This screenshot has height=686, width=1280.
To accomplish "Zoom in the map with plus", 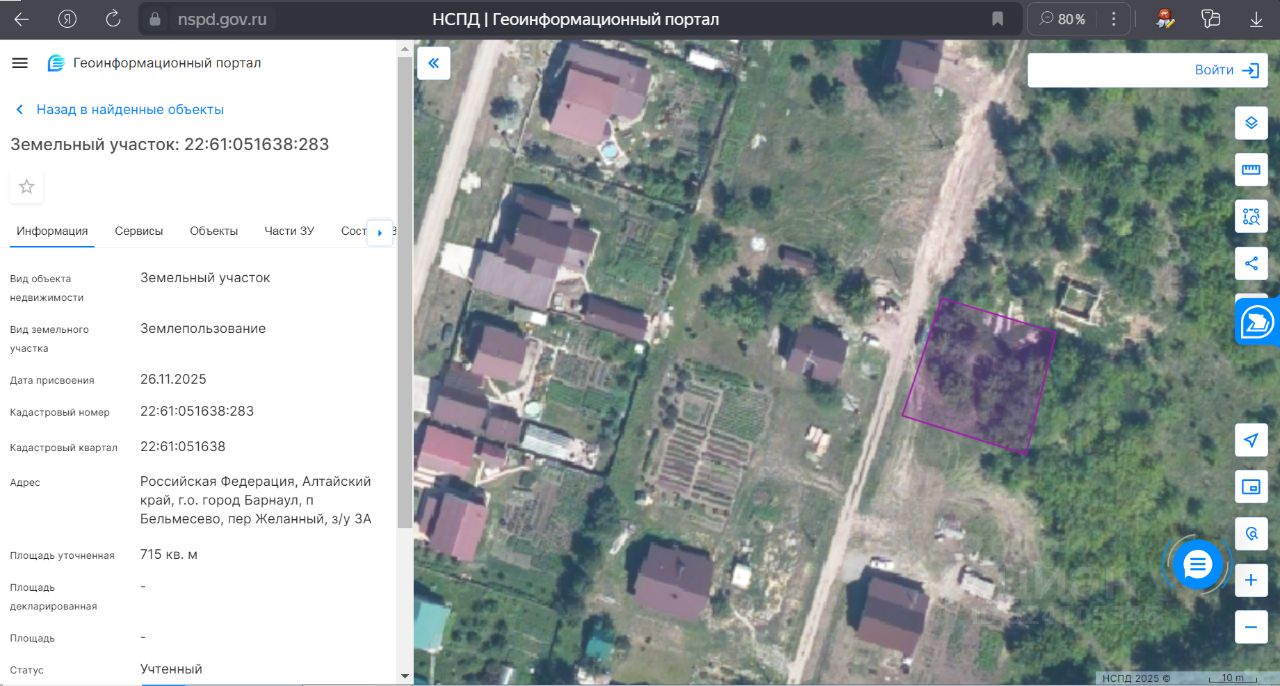I will point(1251,580).
